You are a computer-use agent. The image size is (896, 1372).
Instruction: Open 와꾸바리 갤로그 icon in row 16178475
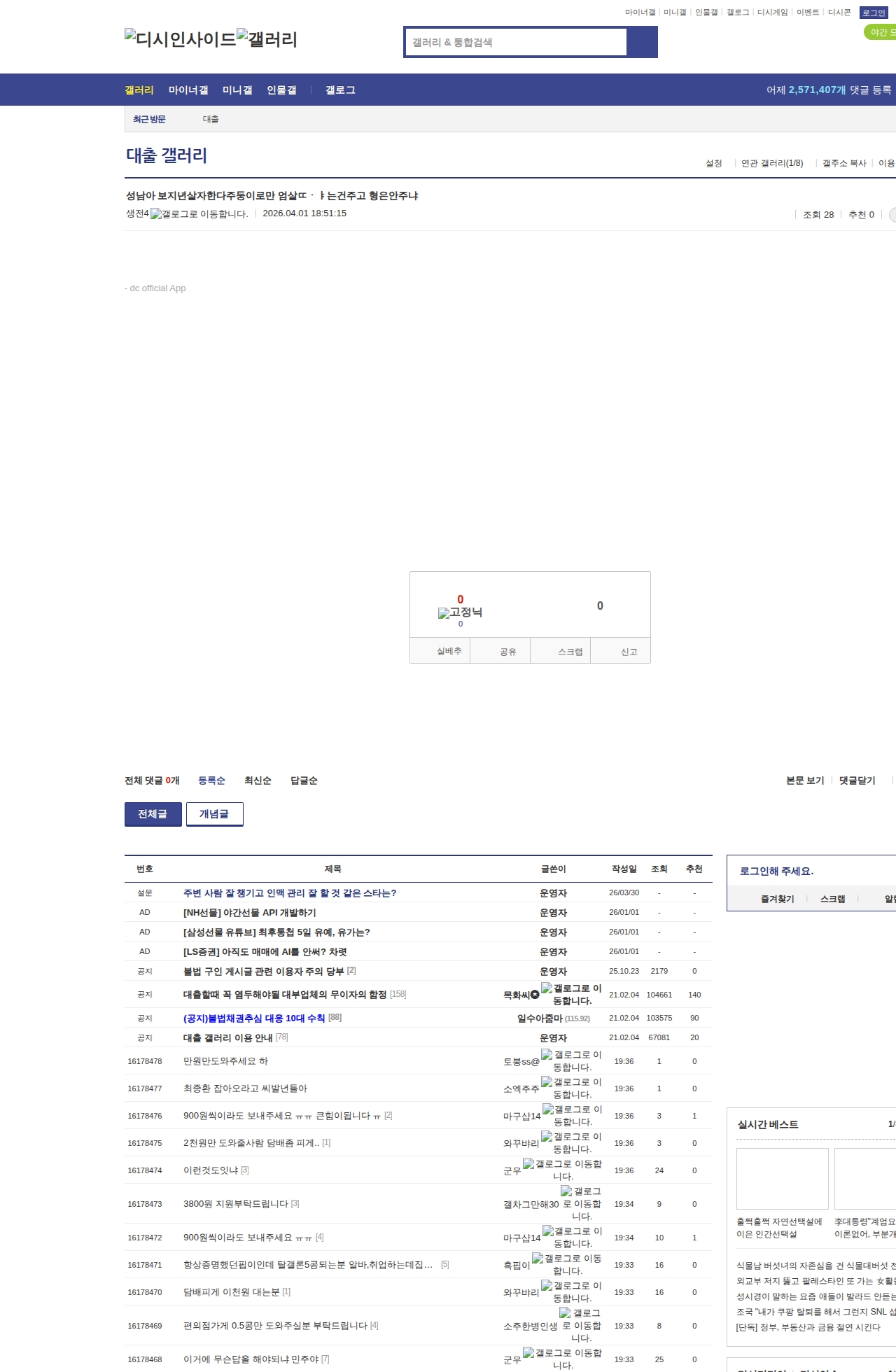pos(571,1142)
